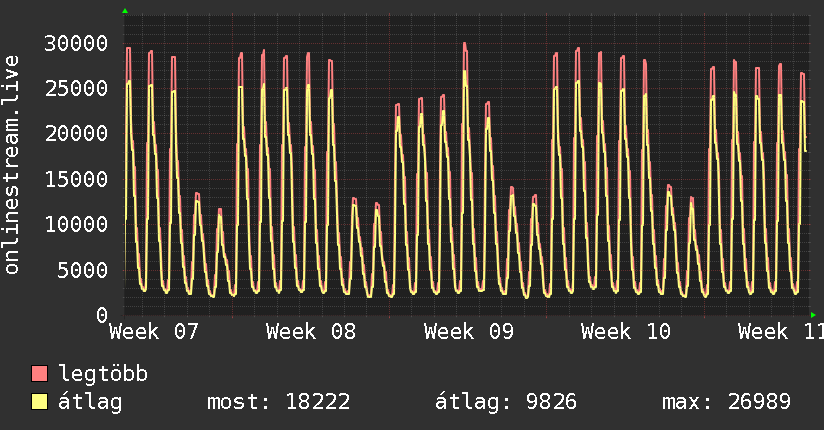This screenshot has height=430, width=824.
Task: Click the 20000 y-axis tick label
Action: tap(76, 134)
